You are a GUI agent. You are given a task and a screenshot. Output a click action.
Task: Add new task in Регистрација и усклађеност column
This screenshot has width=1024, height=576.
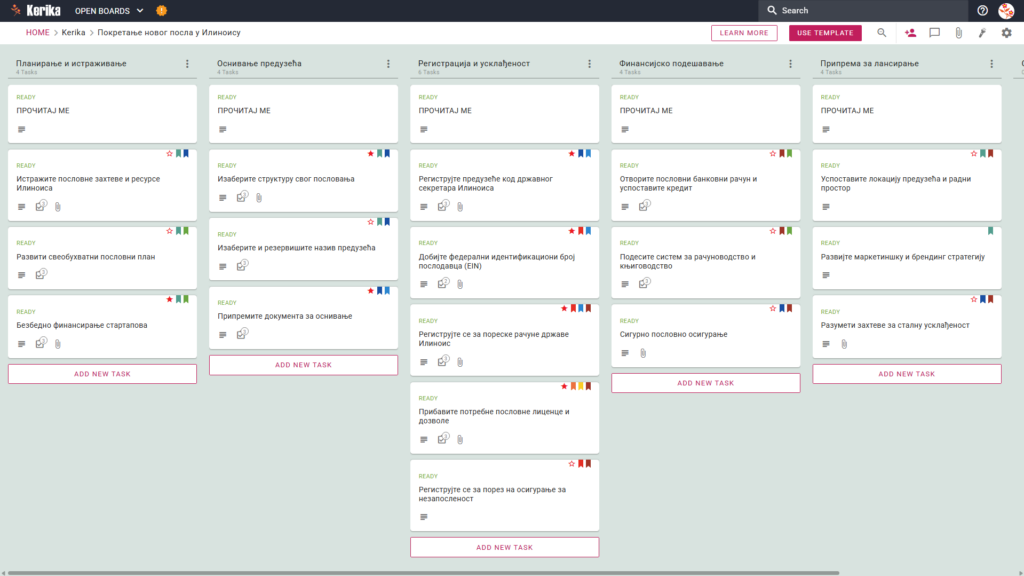click(505, 547)
